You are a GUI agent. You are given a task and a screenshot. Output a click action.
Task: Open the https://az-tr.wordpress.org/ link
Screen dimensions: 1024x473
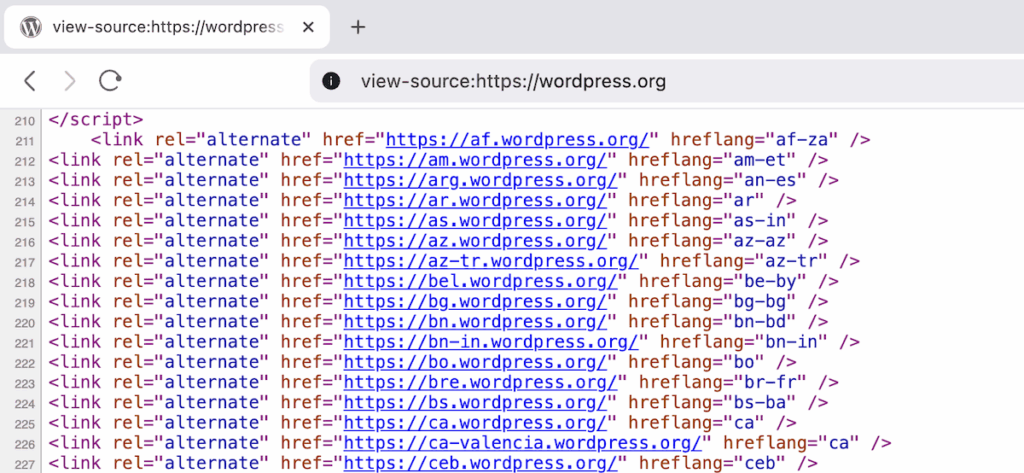click(491, 261)
